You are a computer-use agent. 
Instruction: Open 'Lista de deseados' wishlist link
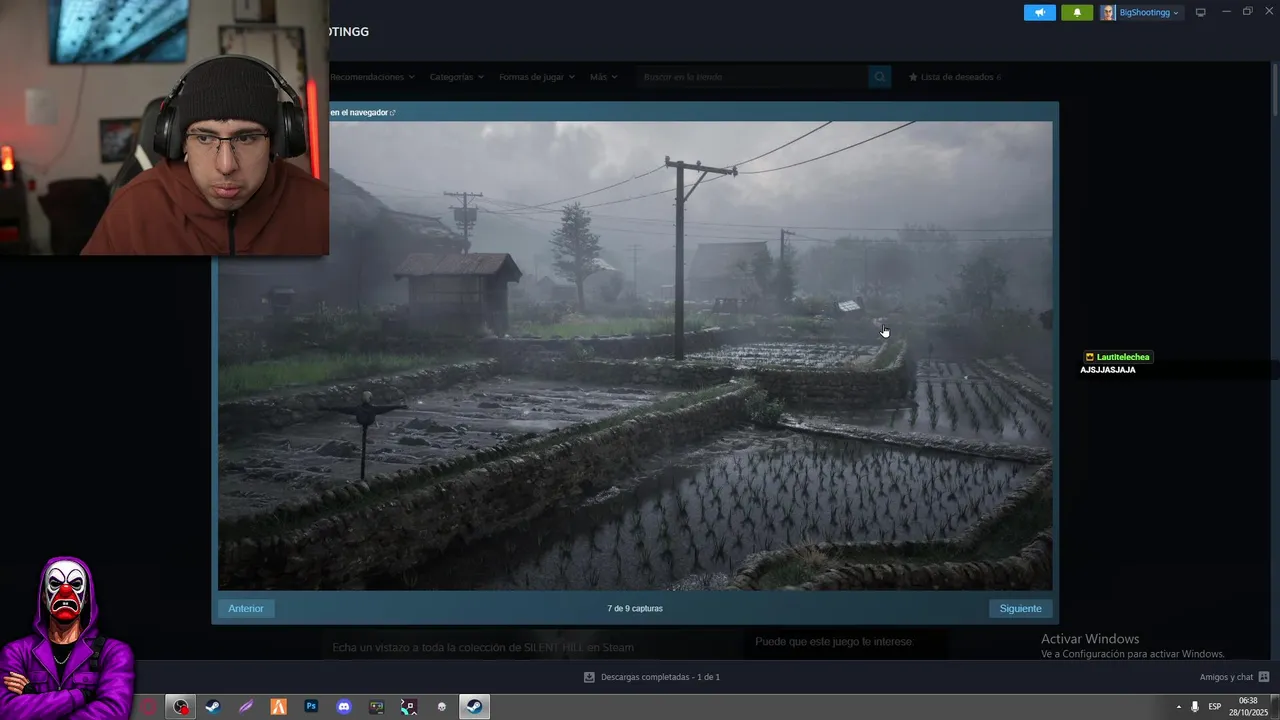[x=954, y=77]
